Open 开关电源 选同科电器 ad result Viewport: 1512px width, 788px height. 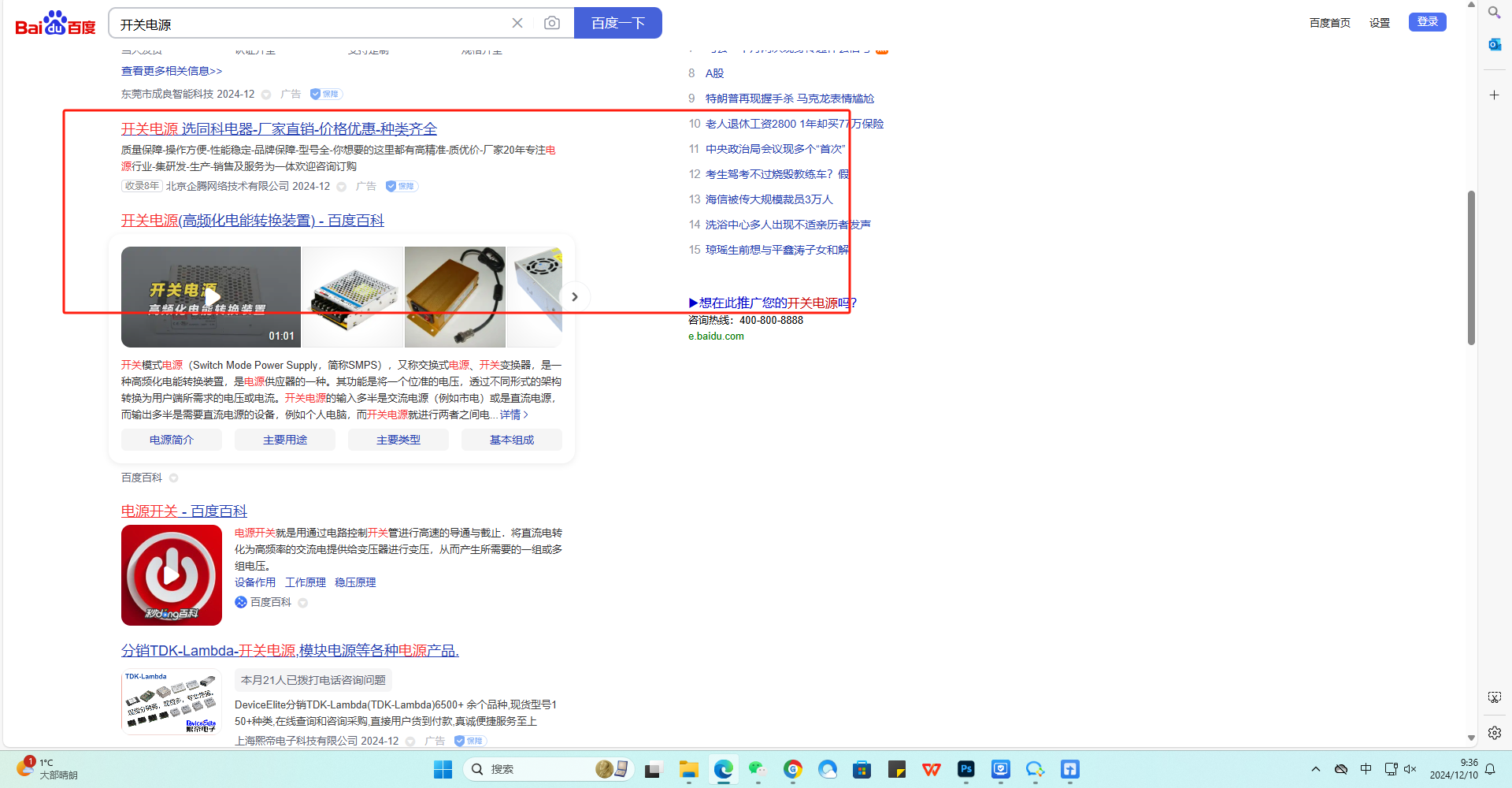[279, 128]
